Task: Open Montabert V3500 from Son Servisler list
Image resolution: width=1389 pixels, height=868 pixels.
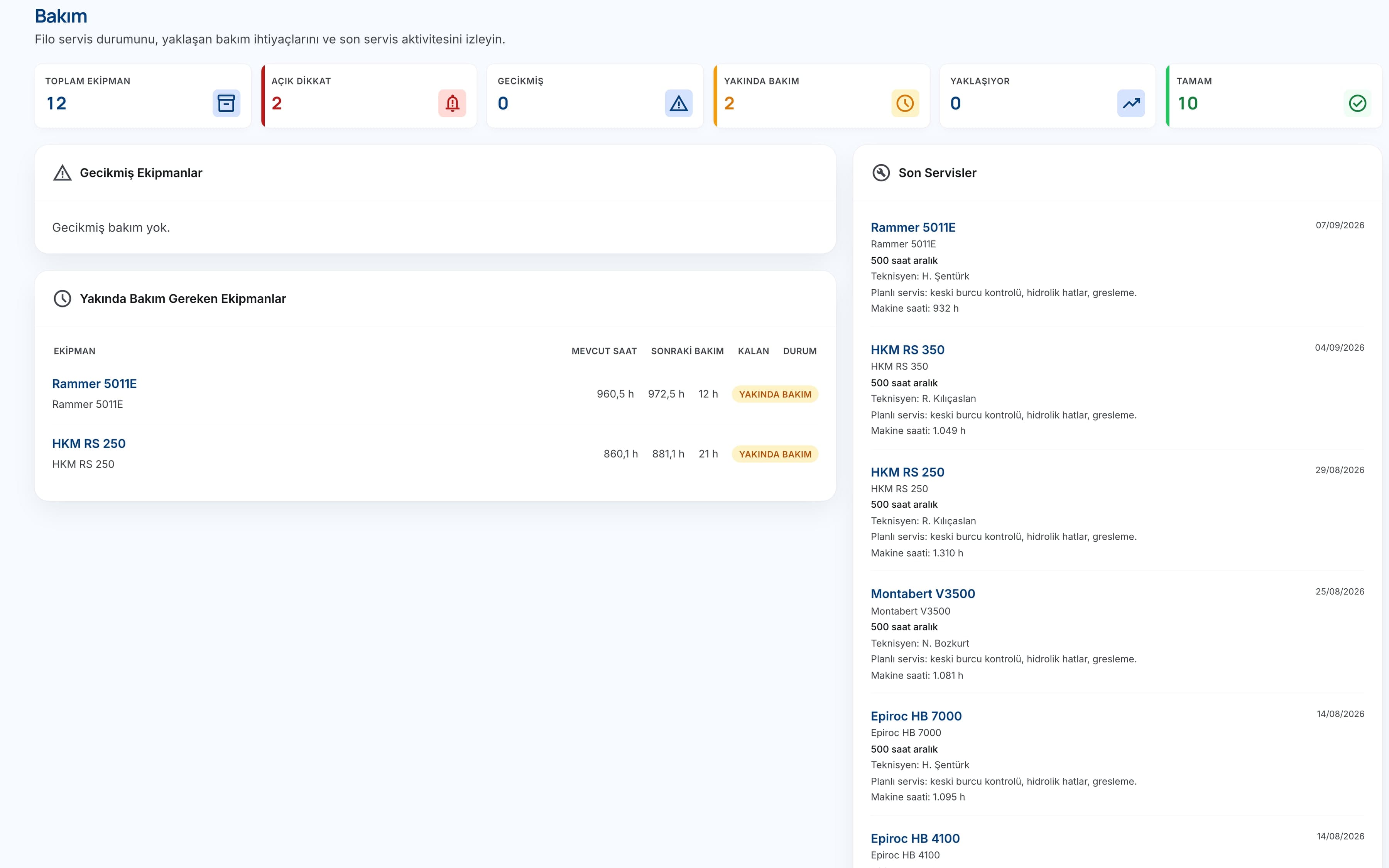Action: pyautogui.click(x=923, y=594)
